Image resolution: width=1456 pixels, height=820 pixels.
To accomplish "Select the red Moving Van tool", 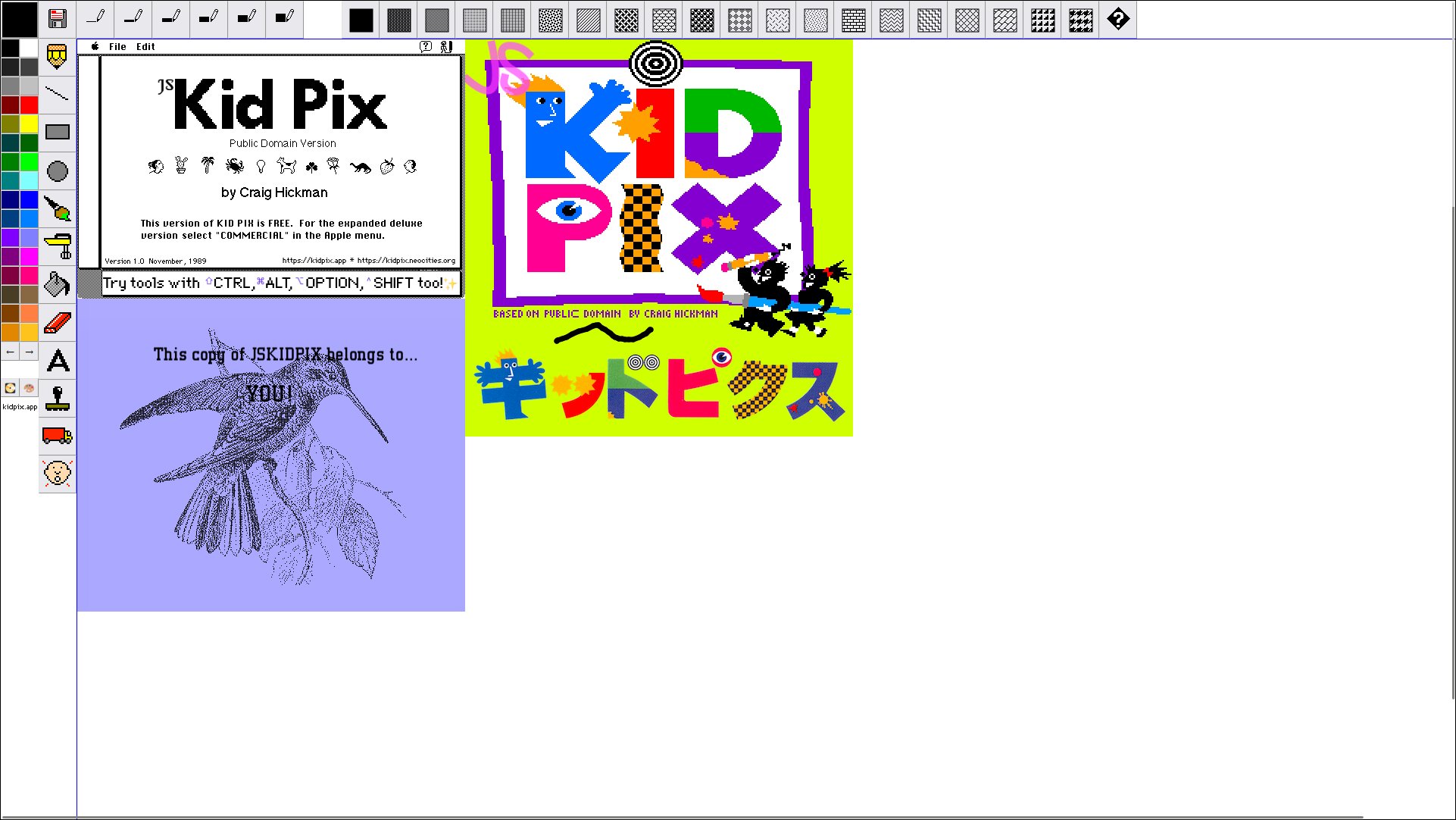I will click(58, 436).
